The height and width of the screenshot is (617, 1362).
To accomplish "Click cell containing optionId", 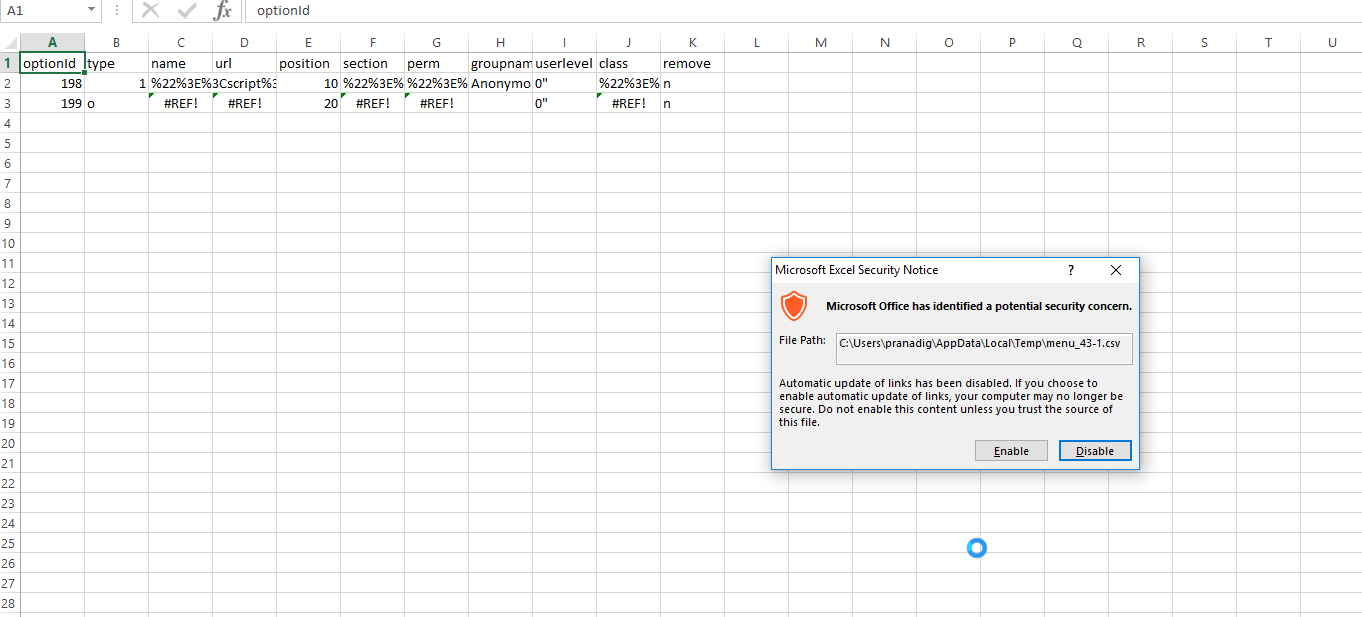I will (52, 63).
